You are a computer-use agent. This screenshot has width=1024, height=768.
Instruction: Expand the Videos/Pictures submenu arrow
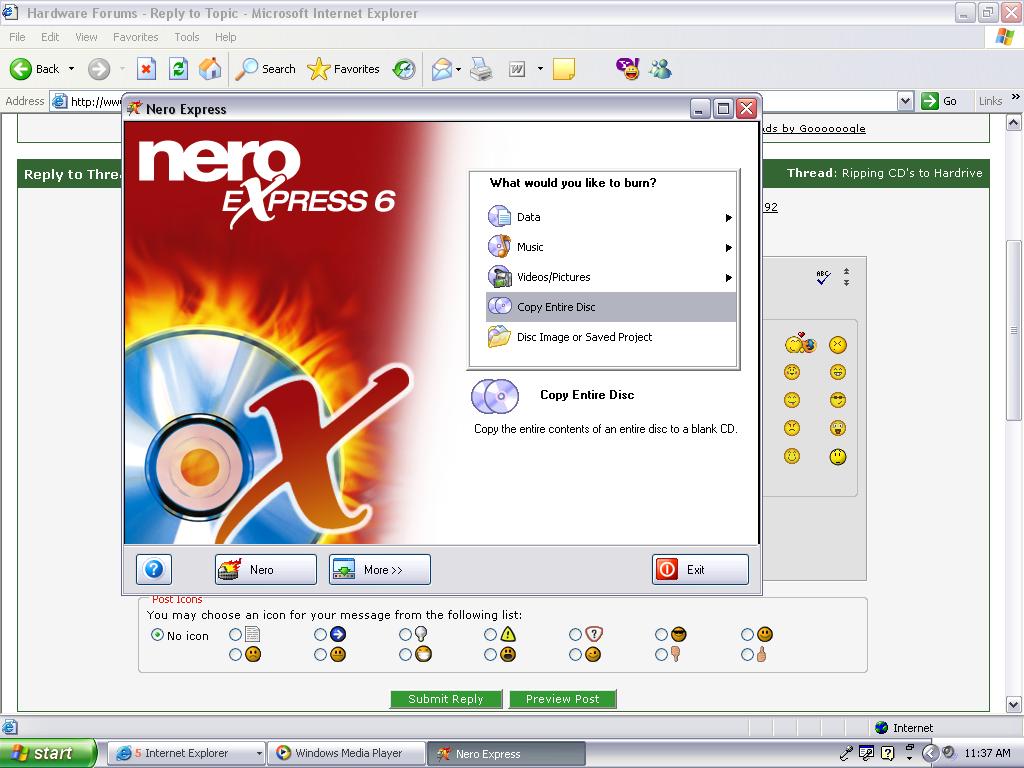point(729,278)
